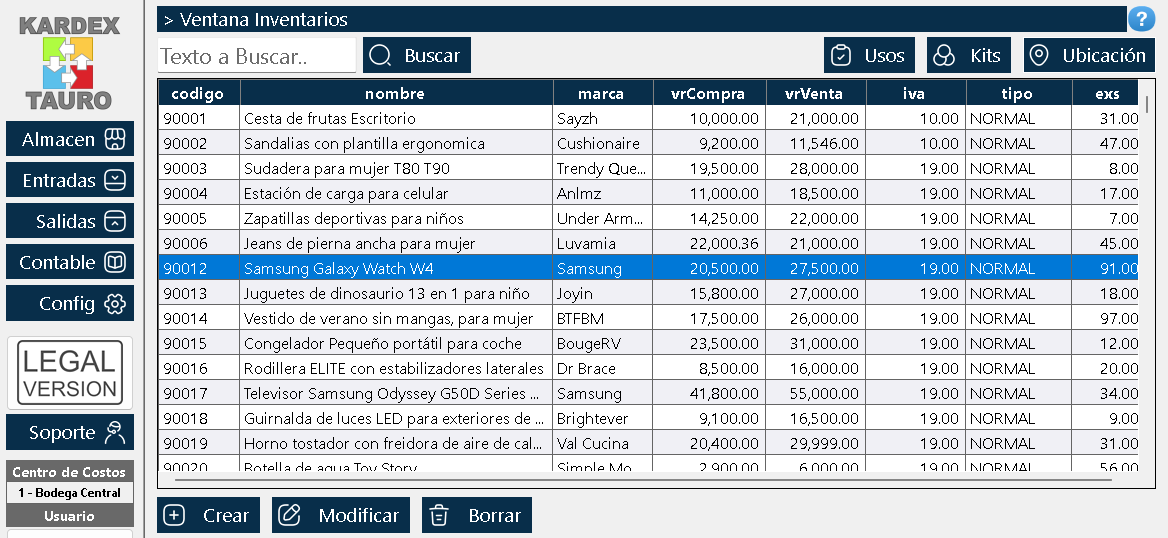The image size is (1168, 538).
Task: Sort by the vrCompra column header
Action: click(708, 93)
